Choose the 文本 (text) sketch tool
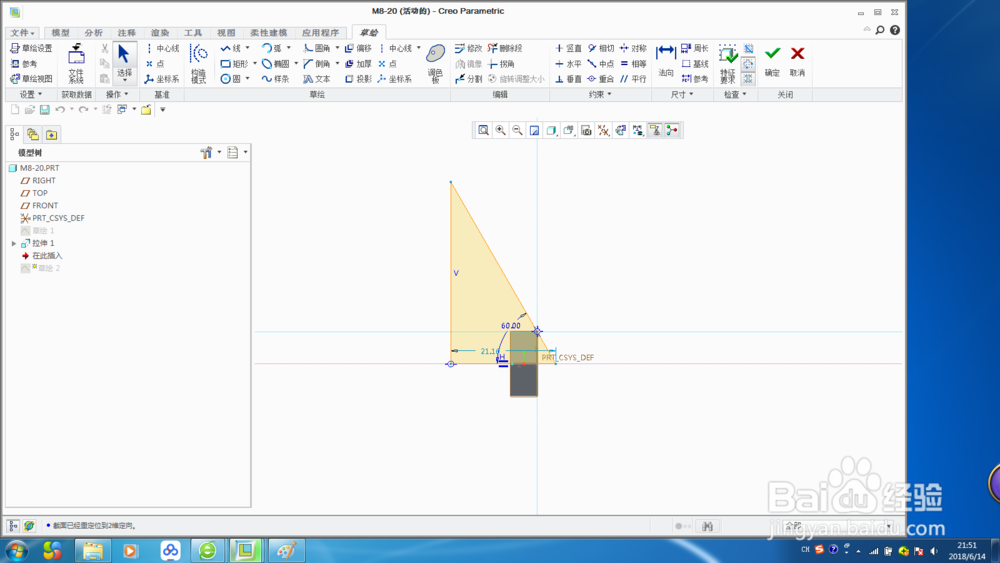 coord(317,79)
